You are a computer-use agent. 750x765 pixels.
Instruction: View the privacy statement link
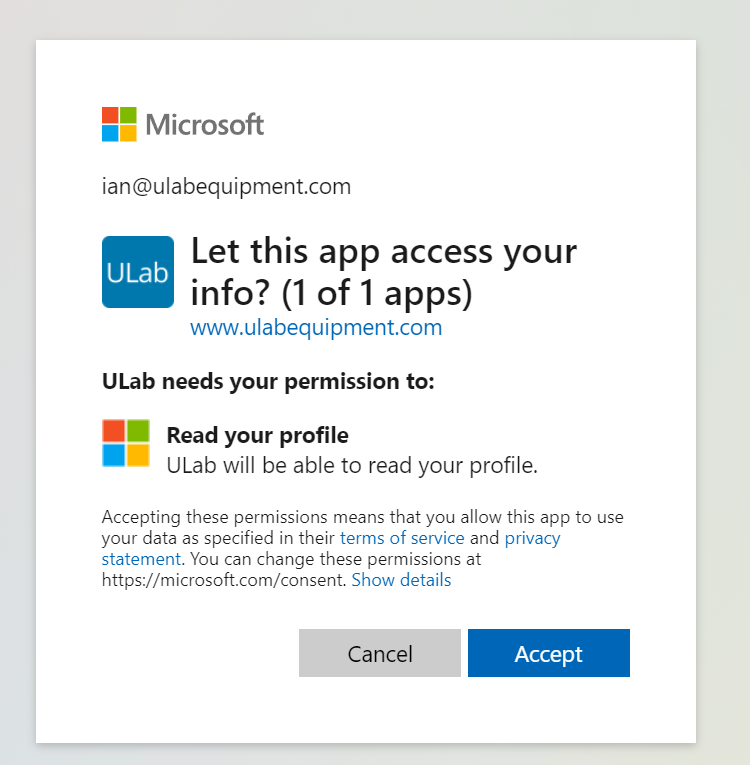[532, 538]
